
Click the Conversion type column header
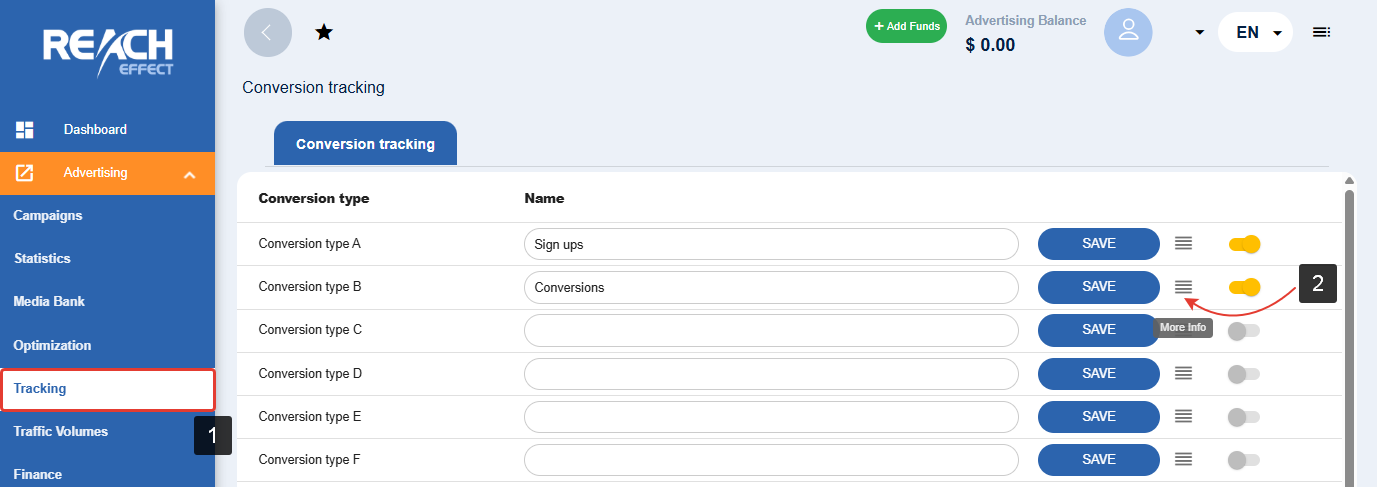click(314, 198)
